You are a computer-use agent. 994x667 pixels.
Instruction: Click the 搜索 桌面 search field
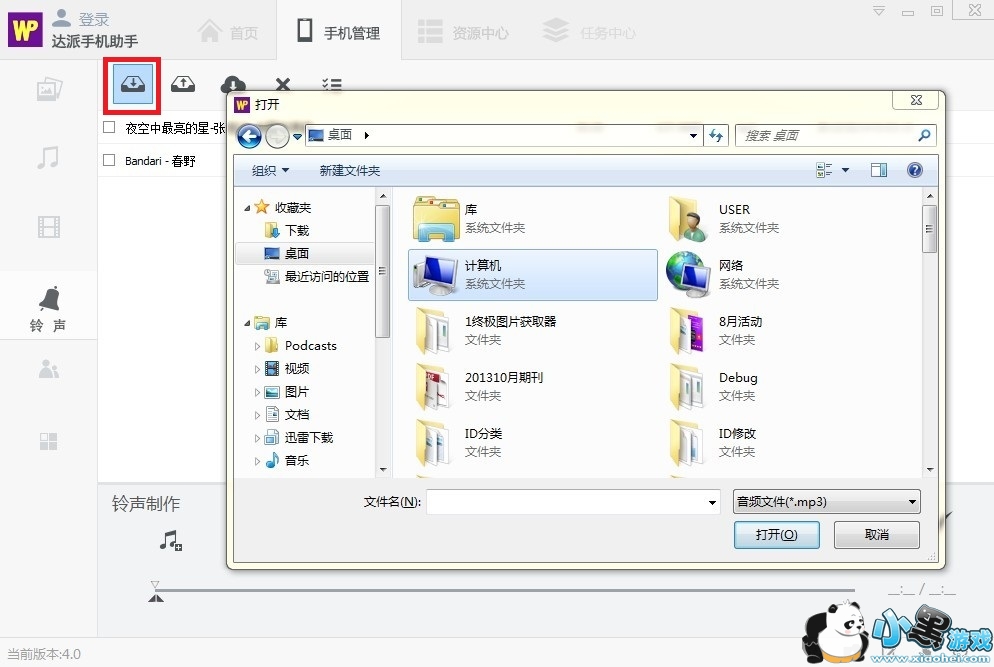click(x=825, y=135)
